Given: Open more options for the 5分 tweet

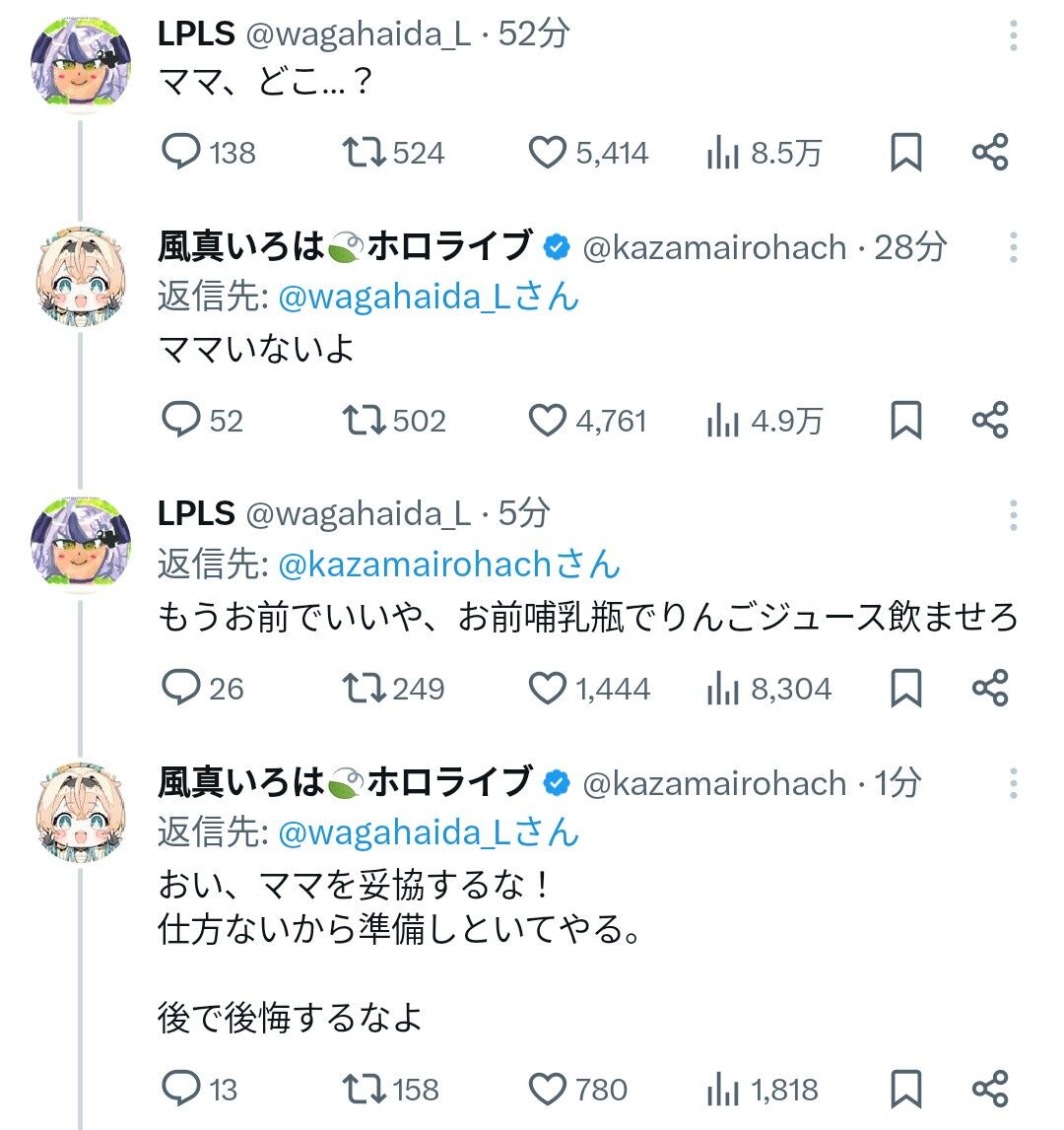Looking at the screenshot, I should [1014, 514].
